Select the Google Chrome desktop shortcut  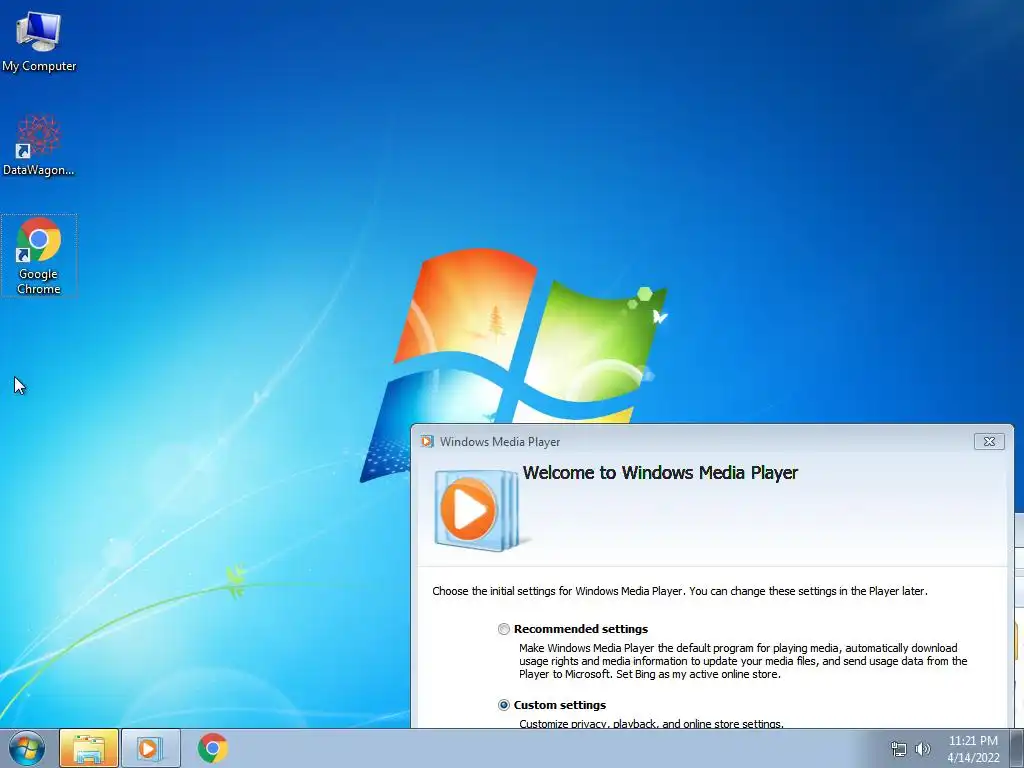pos(39,255)
